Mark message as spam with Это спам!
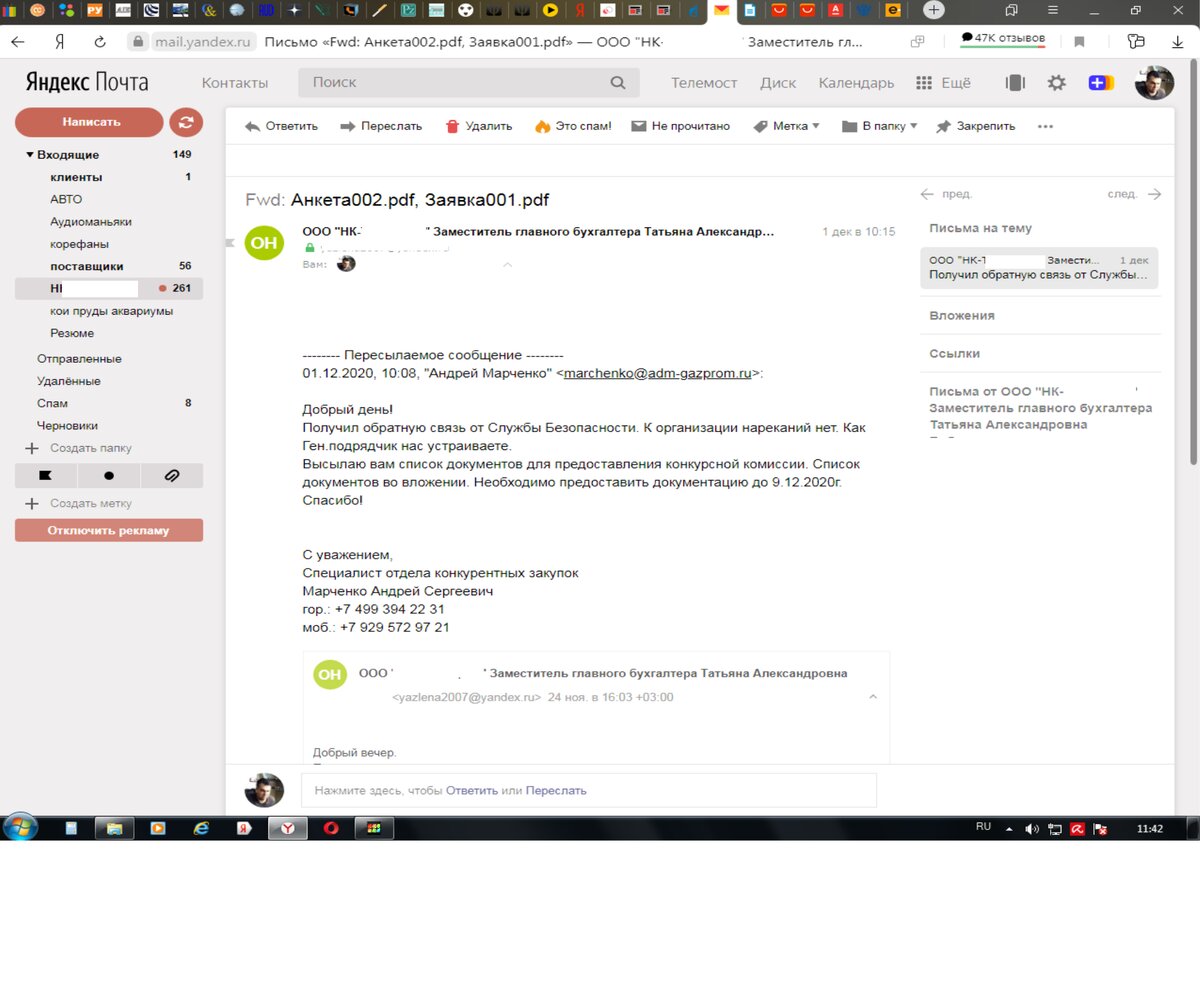 [x=573, y=126]
